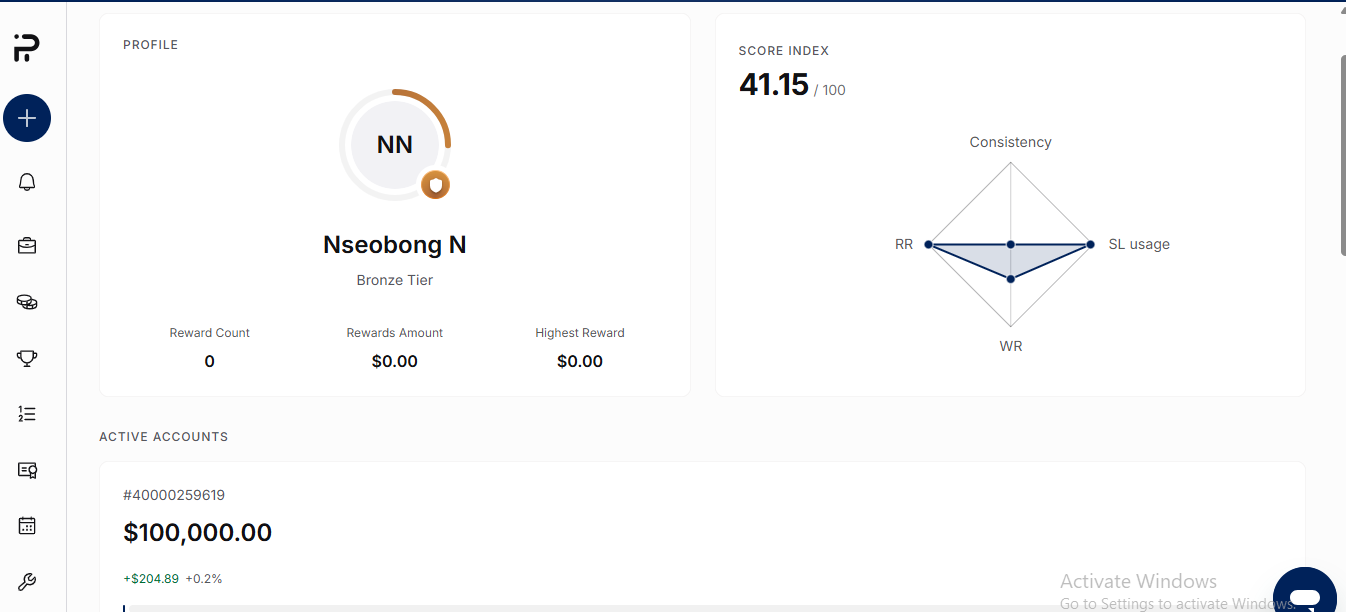Image resolution: width=1346 pixels, height=612 pixels.
Task: Open the trophy leaderboard icon
Action: point(27,358)
